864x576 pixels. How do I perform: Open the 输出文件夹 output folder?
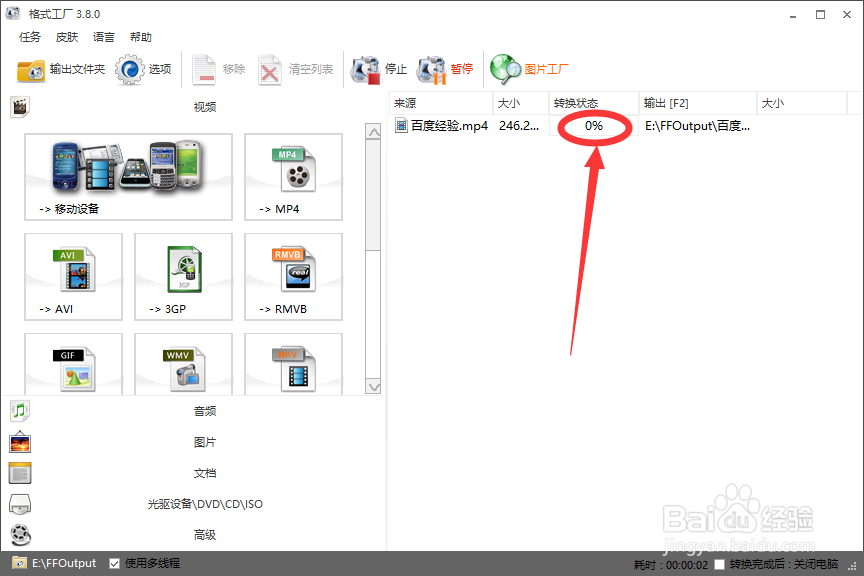tap(61, 69)
